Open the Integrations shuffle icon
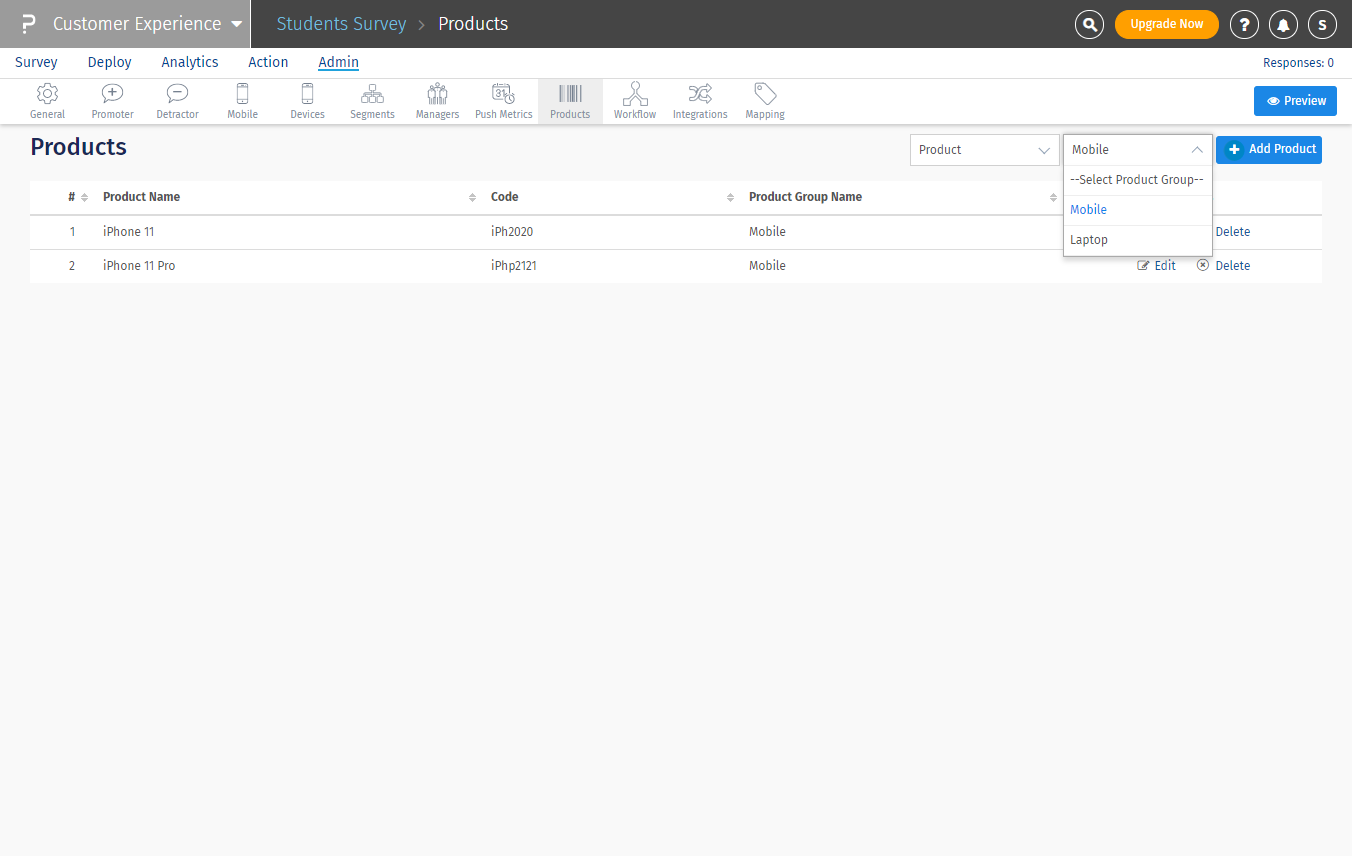 (700, 95)
